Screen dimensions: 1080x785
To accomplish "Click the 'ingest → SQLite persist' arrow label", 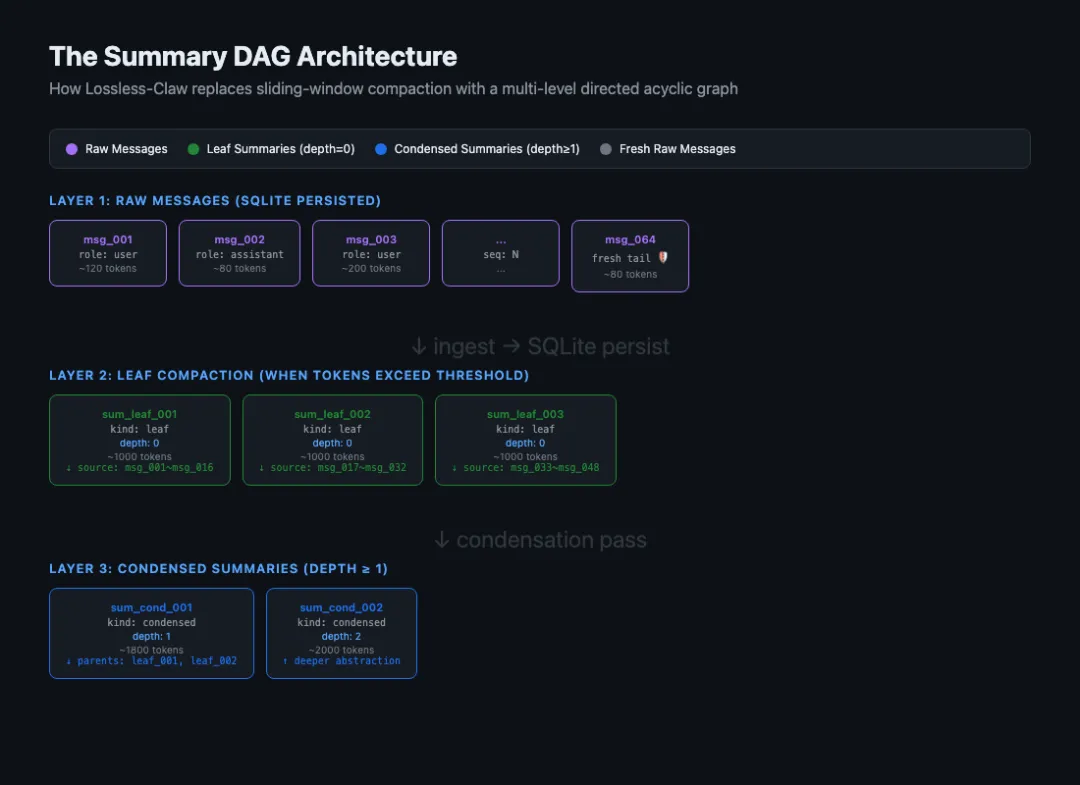I will (540, 346).
